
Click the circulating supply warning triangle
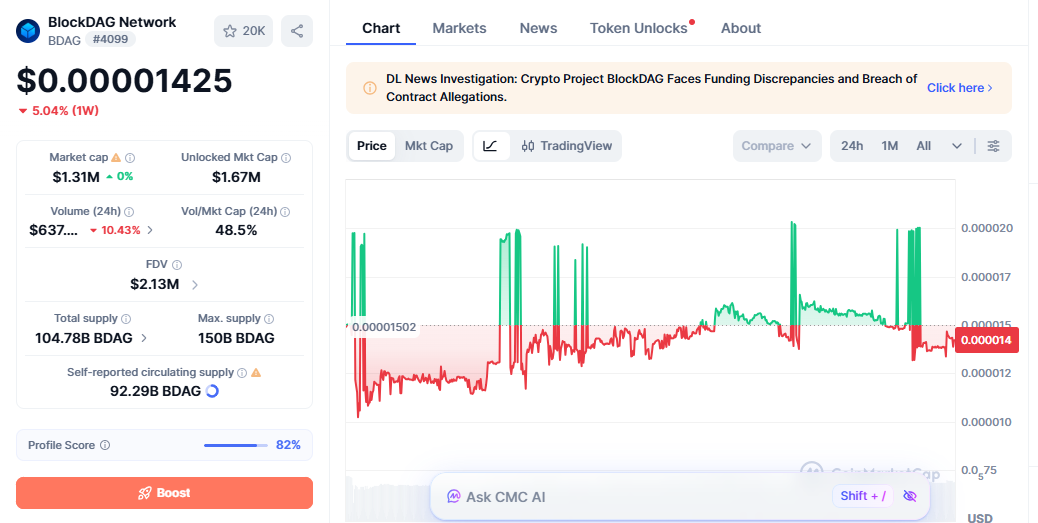coord(256,373)
